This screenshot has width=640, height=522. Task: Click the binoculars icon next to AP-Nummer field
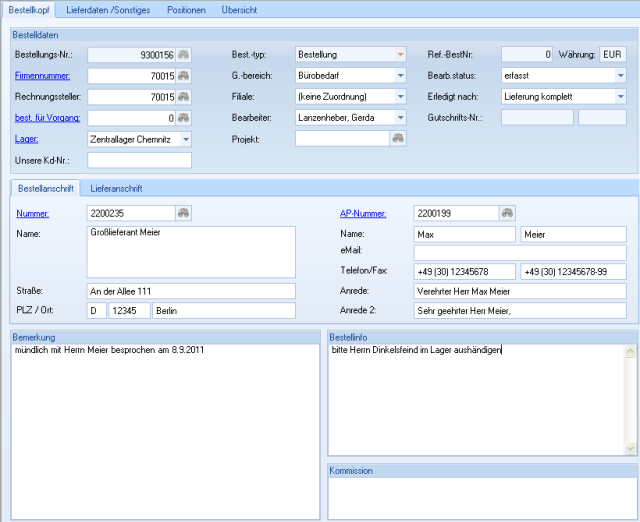point(508,213)
